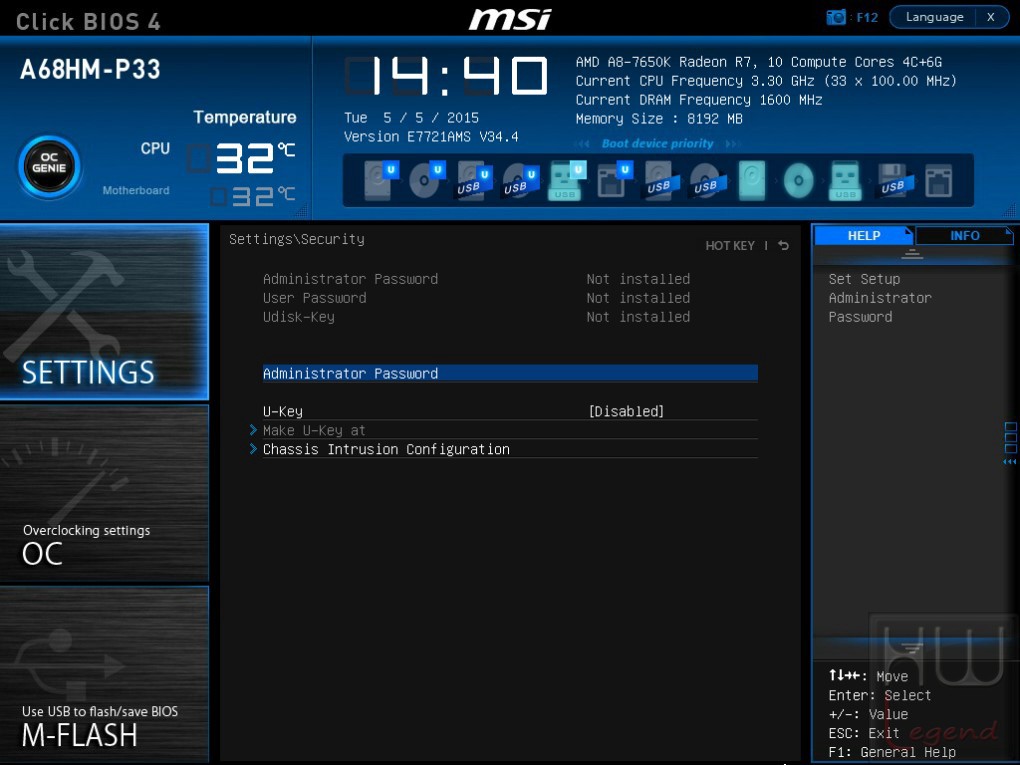
Task: Click the Motherboard temperature reading
Action: 252,196
